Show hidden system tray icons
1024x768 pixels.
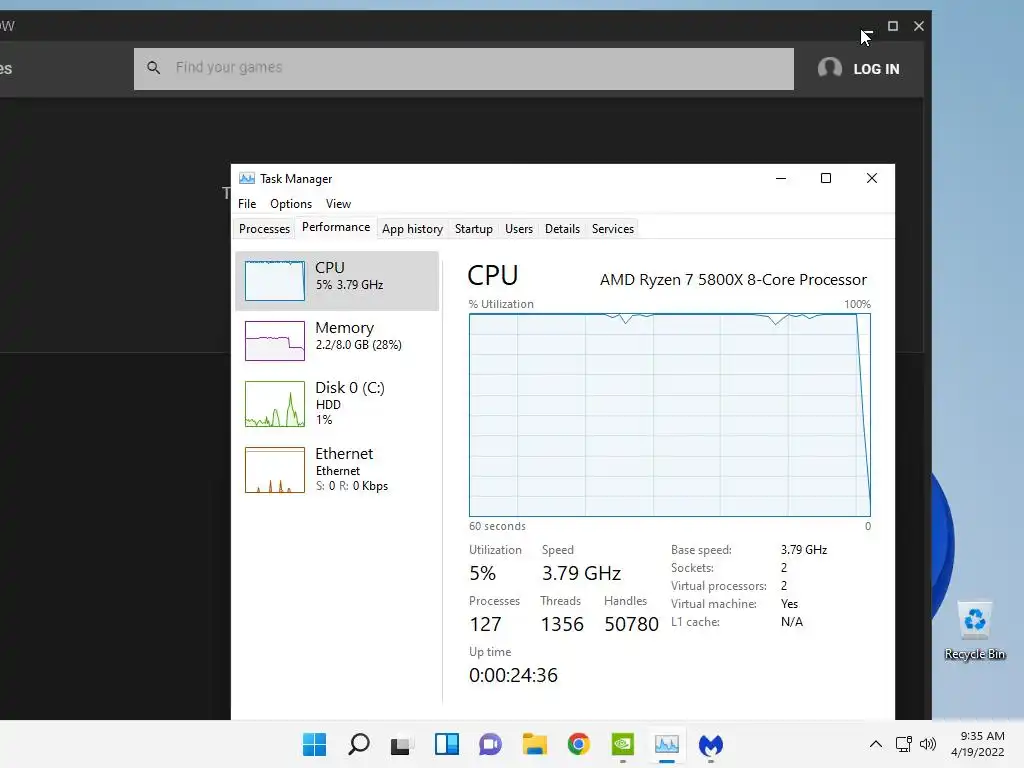[876, 744]
